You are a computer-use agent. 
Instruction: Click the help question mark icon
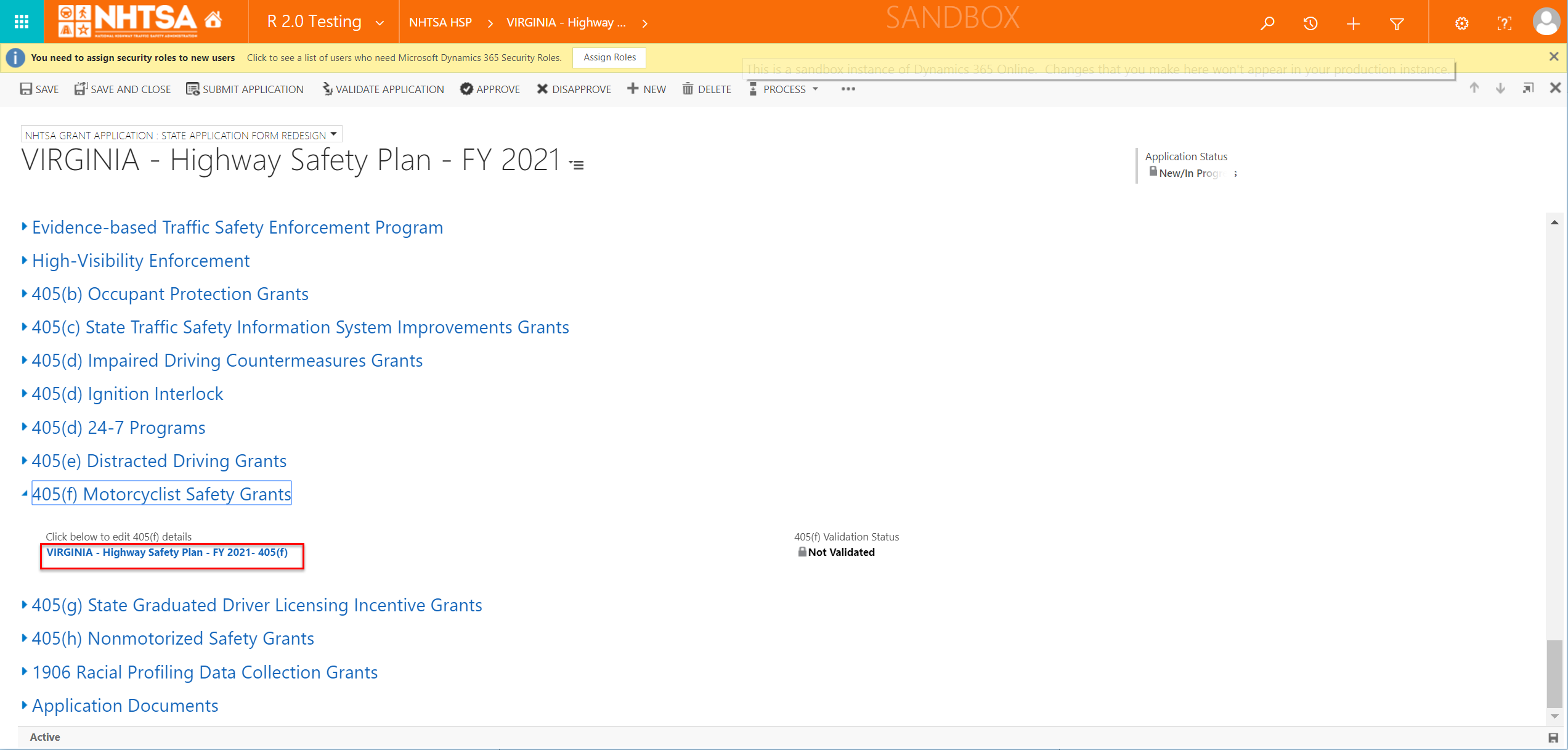[x=1504, y=23]
